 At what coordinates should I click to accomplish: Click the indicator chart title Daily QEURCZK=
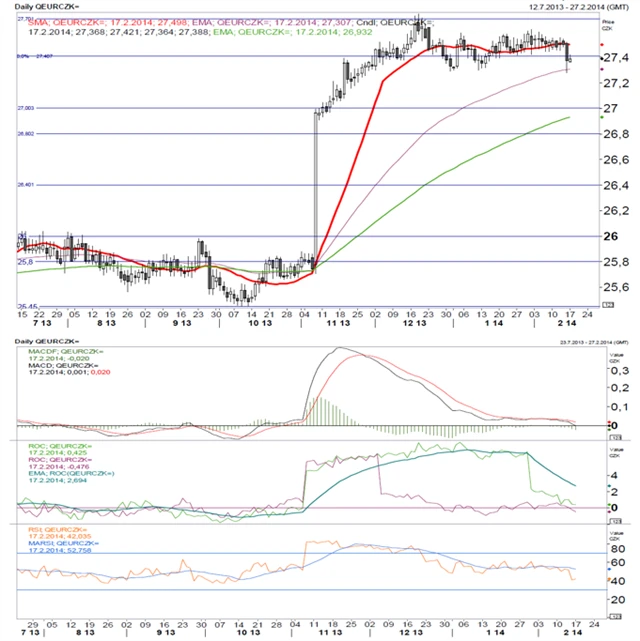[x=47, y=341]
